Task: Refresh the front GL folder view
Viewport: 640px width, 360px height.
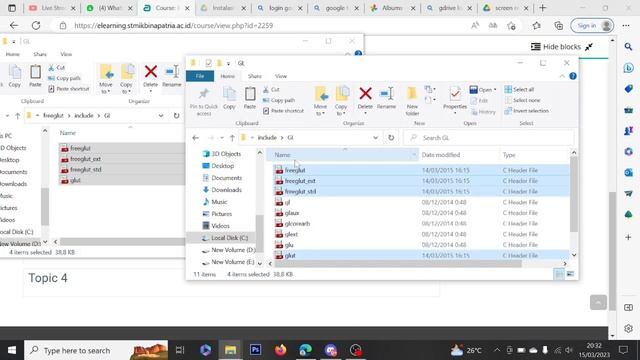Action: (x=391, y=138)
